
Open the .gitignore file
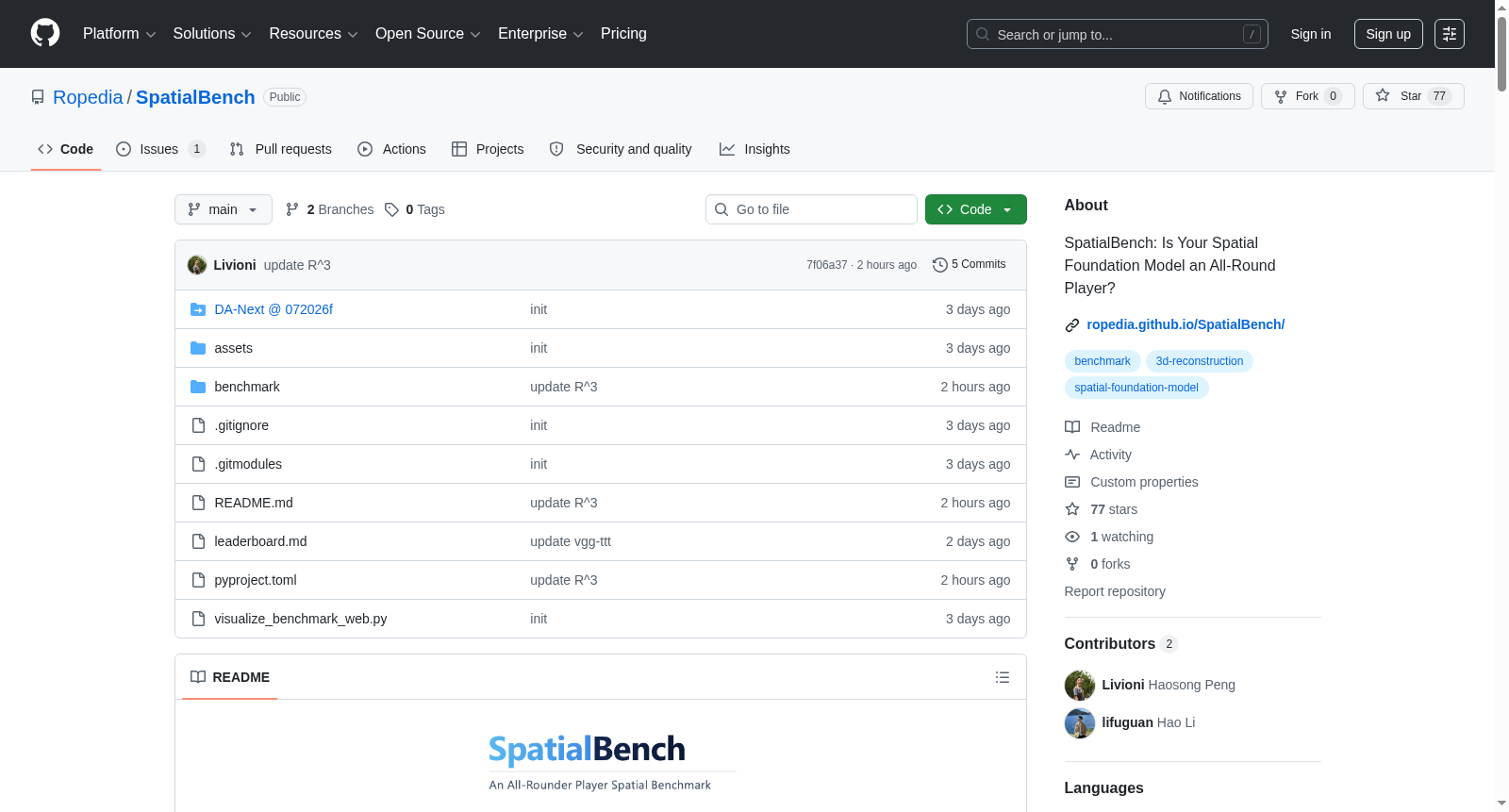[241, 425]
